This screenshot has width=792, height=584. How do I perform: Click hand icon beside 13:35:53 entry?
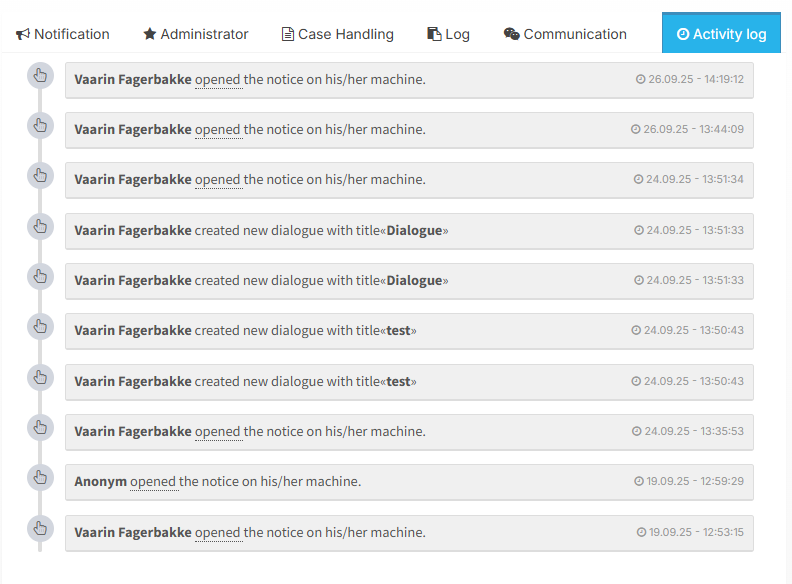point(40,427)
